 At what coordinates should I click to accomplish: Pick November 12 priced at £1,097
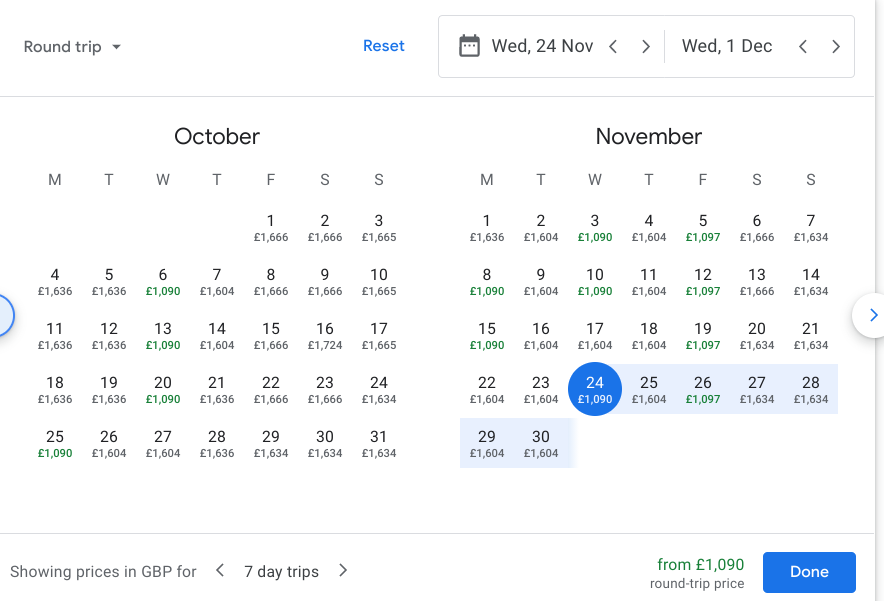tap(703, 281)
